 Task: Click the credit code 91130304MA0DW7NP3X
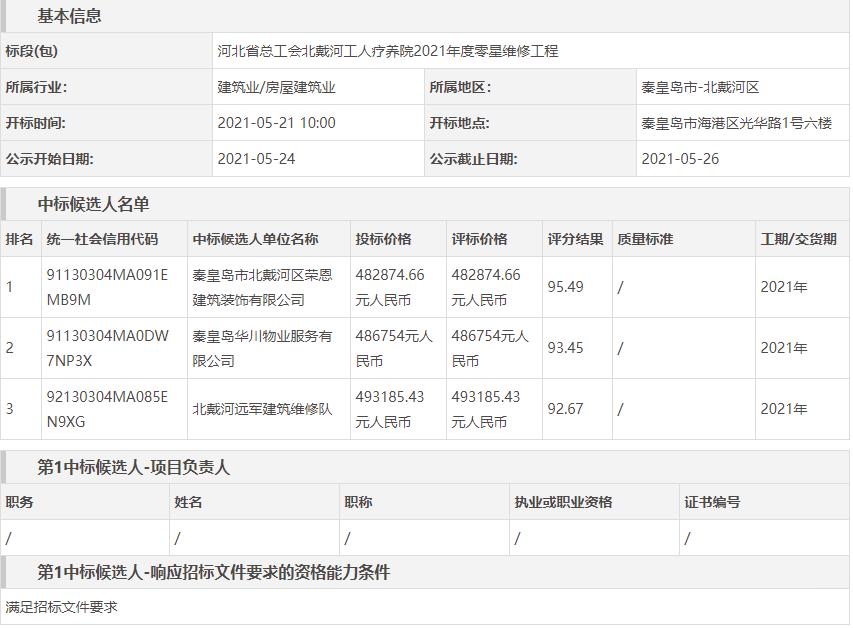pyautogui.click(x=94, y=348)
